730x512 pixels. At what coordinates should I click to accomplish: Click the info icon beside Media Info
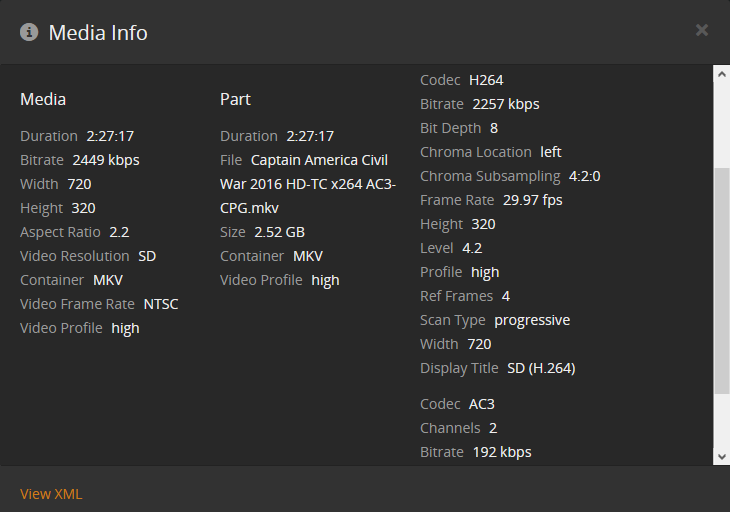coord(29,32)
